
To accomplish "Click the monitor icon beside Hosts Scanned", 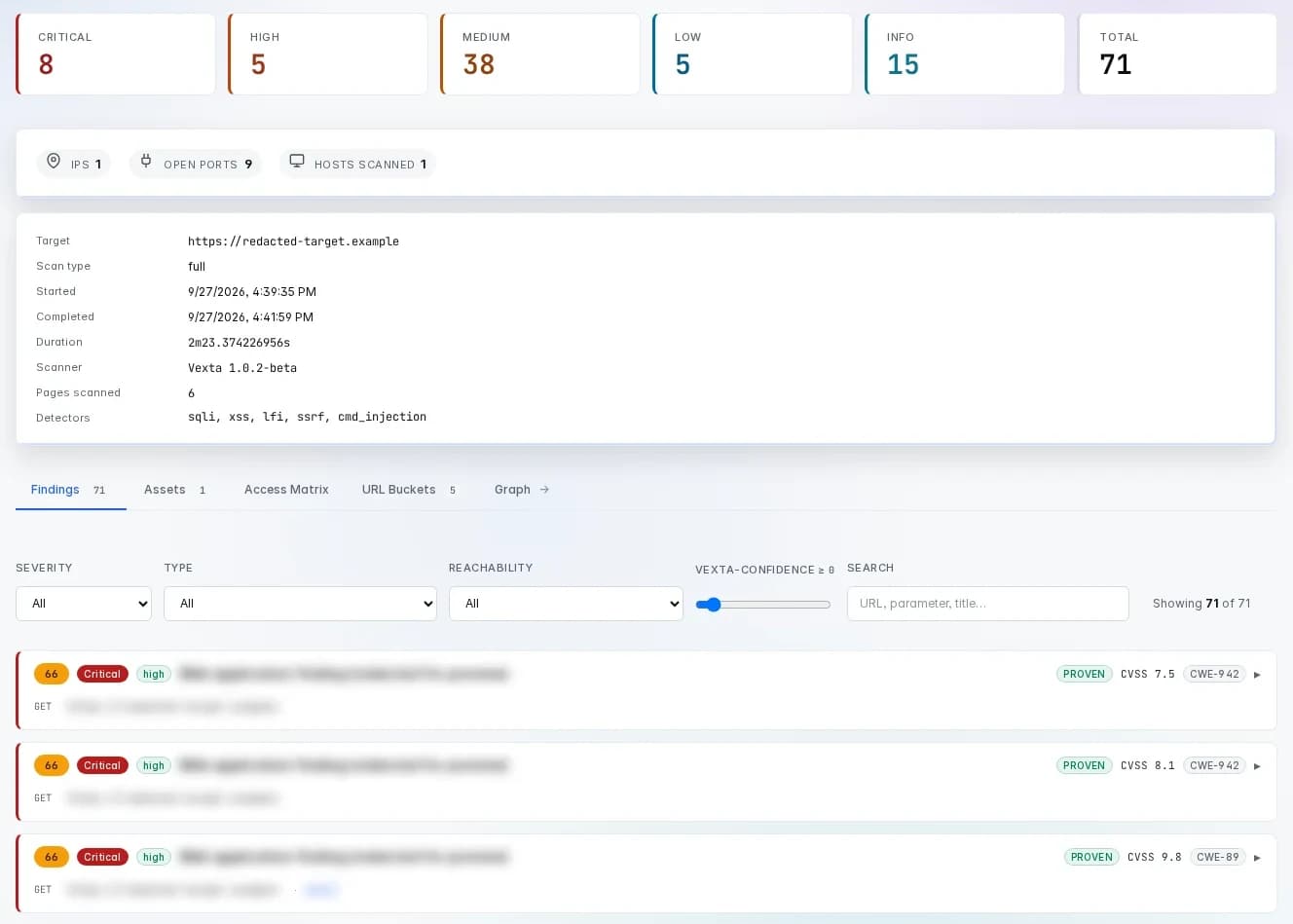I will click(x=297, y=162).
